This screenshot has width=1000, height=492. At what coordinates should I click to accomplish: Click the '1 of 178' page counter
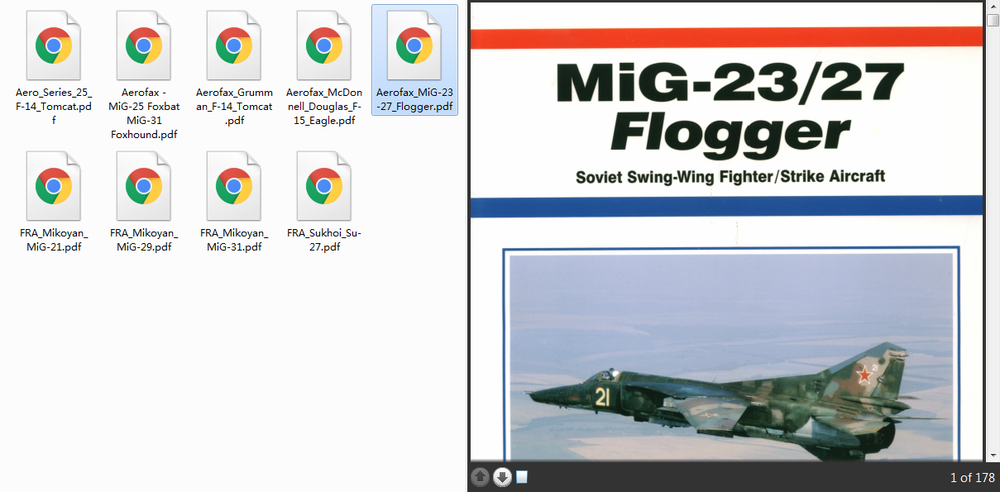(972, 477)
